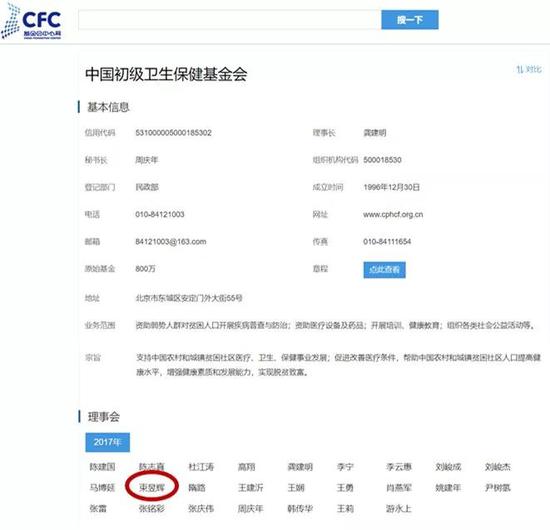
Task: Click founding date 1996年12月30日
Action: (x=391, y=187)
